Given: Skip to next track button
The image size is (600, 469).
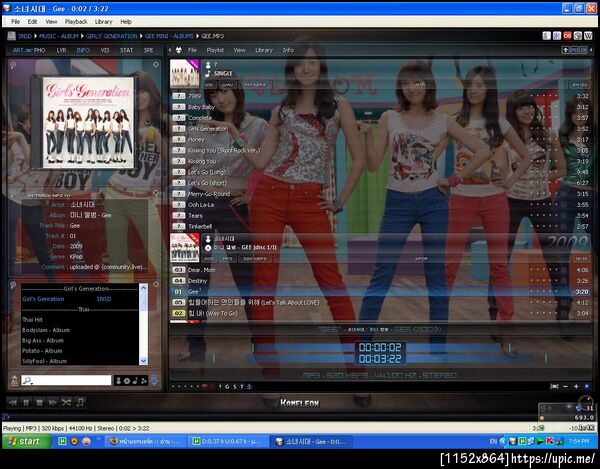Looking at the screenshot, I should [x=52, y=402].
